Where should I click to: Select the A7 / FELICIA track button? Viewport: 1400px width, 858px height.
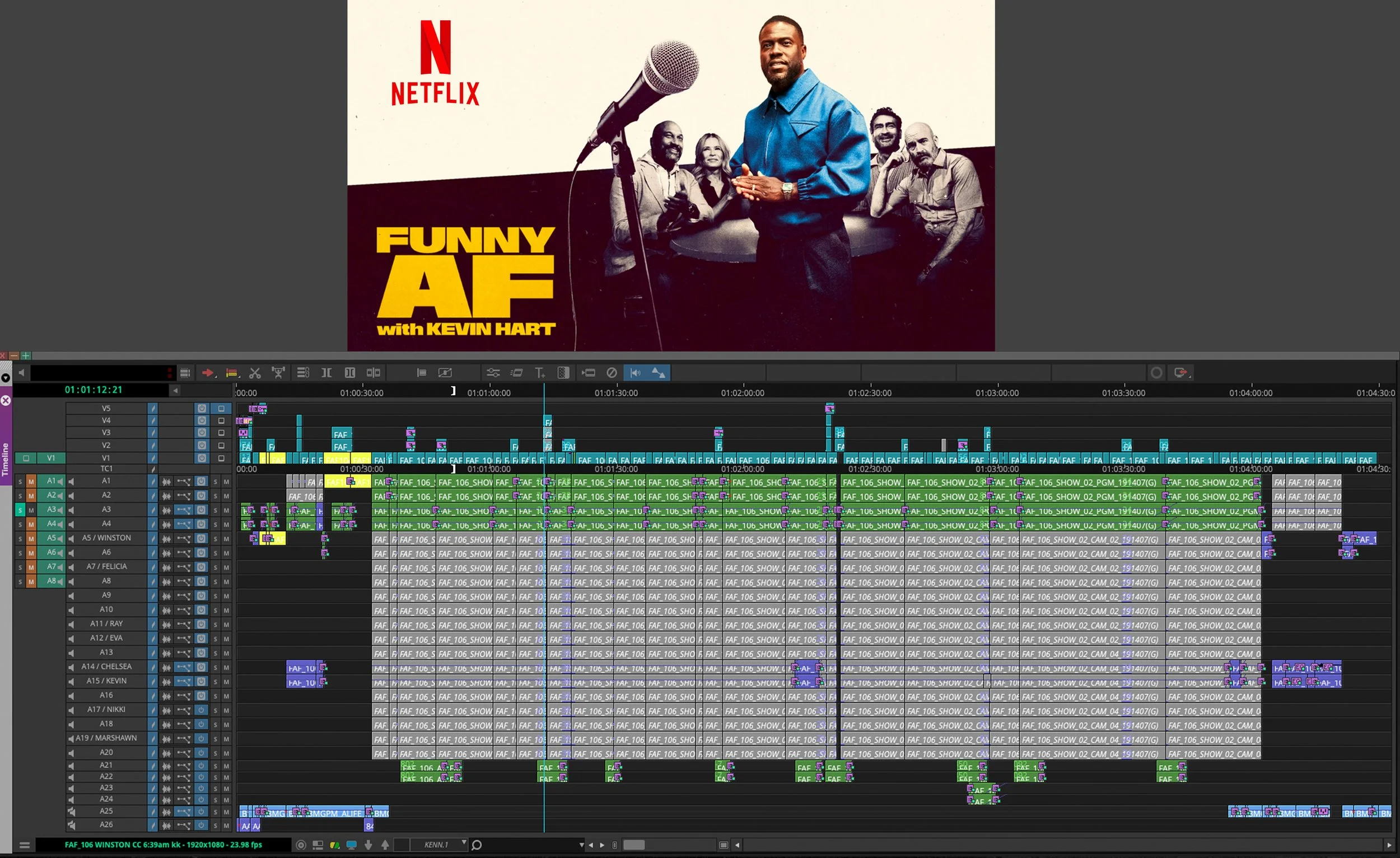tap(106, 567)
